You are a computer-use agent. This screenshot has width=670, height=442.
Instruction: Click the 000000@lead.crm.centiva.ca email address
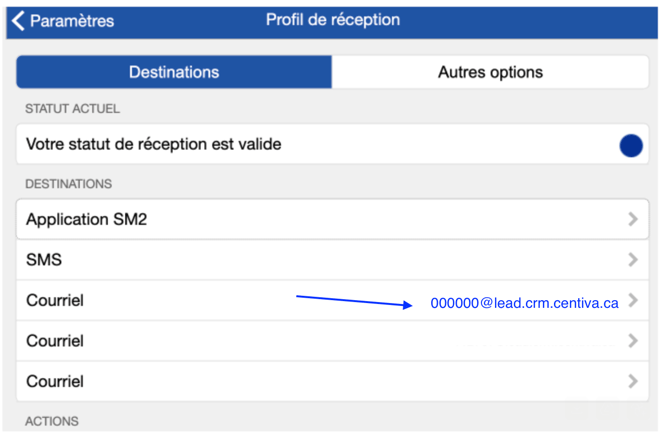[524, 302]
